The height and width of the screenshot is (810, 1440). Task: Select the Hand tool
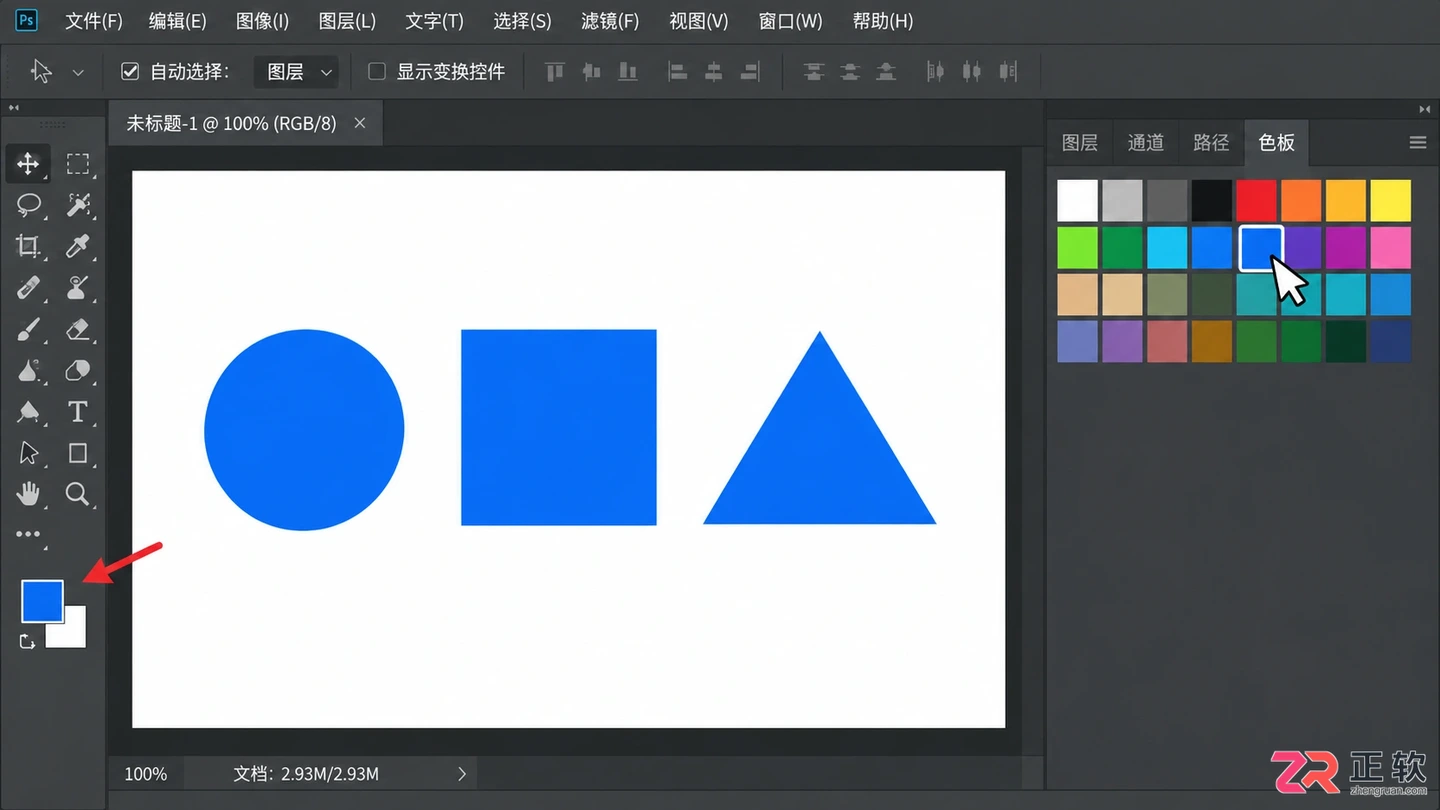click(x=28, y=494)
